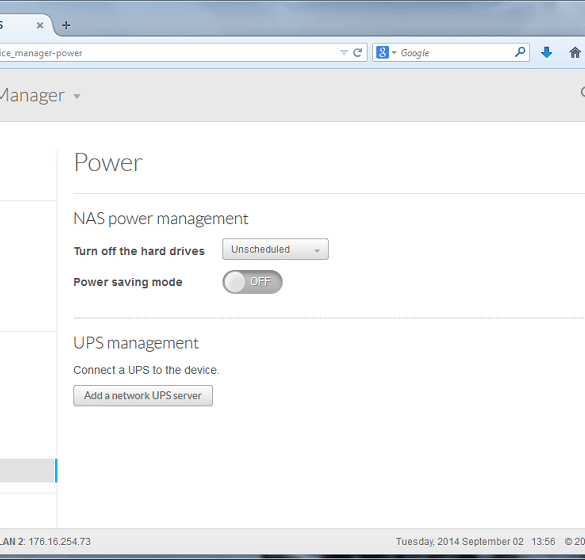Click the Power saving mode label
The width and height of the screenshot is (585, 560).
[128, 282]
